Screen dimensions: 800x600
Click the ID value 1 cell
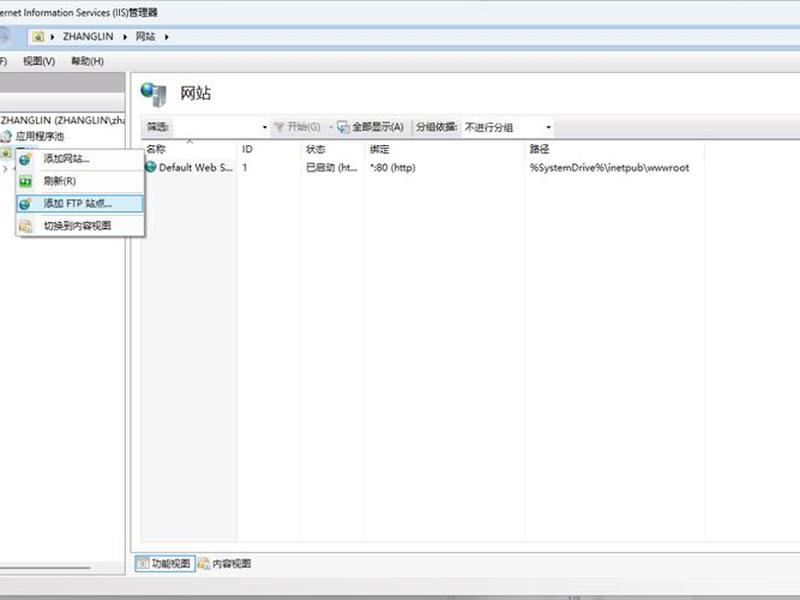[x=245, y=167]
